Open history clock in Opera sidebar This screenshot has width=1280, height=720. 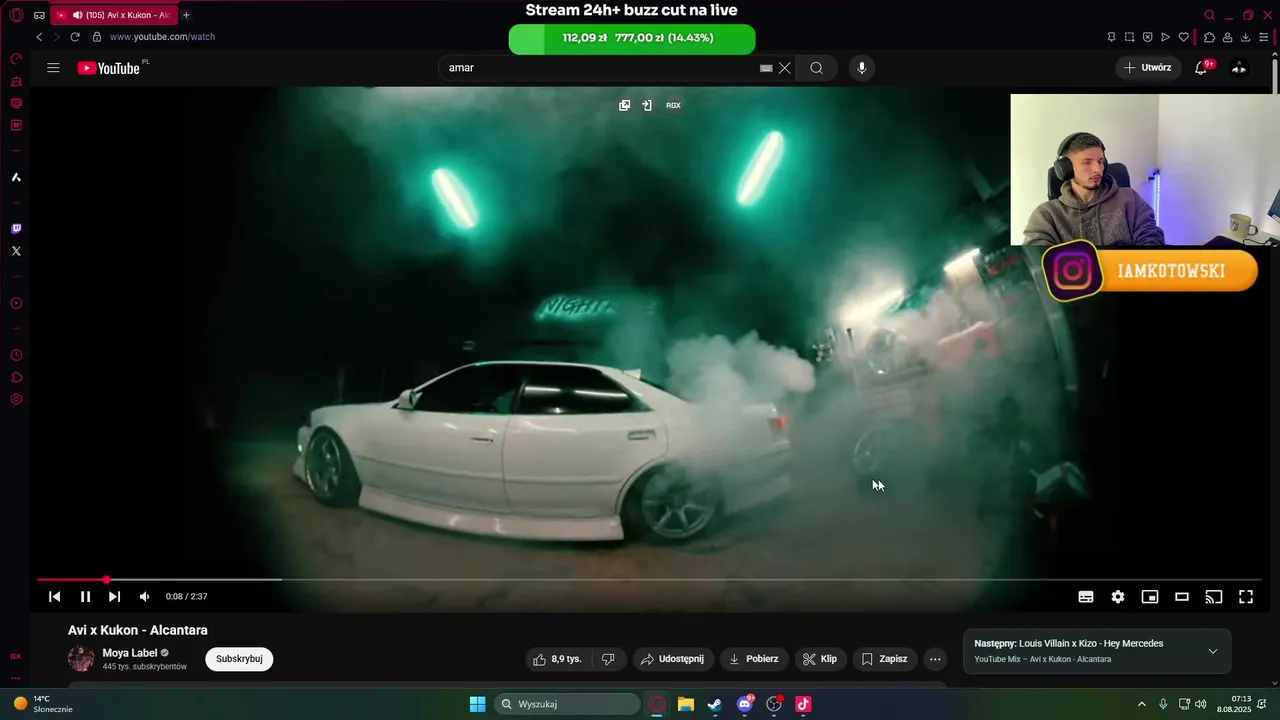pyautogui.click(x=16, y=355)
